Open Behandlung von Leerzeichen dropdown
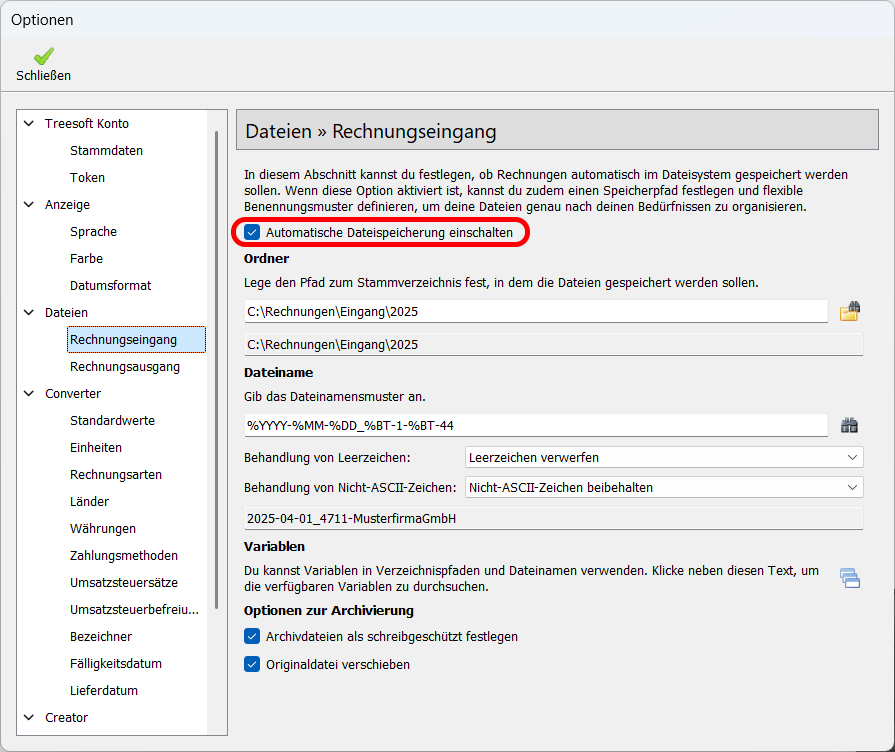This screenshot has width=895, height=752. [663, 458]
